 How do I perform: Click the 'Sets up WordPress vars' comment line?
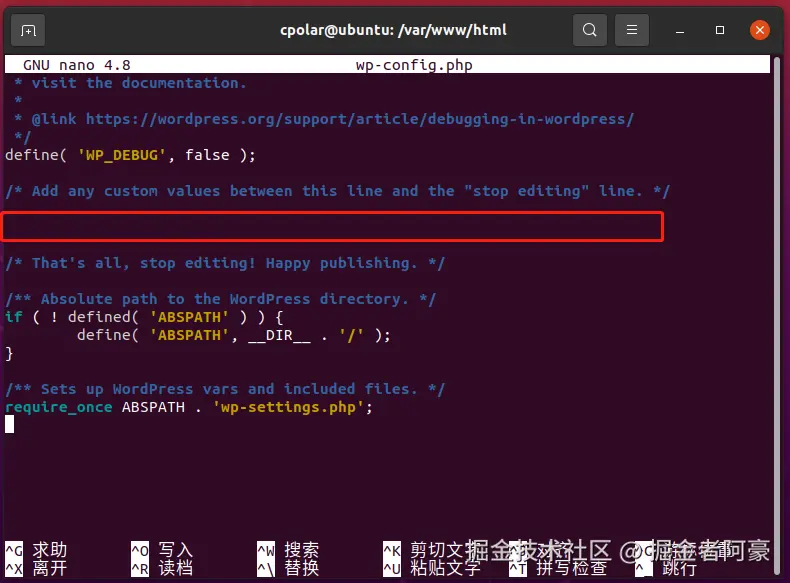pos(225,390)
